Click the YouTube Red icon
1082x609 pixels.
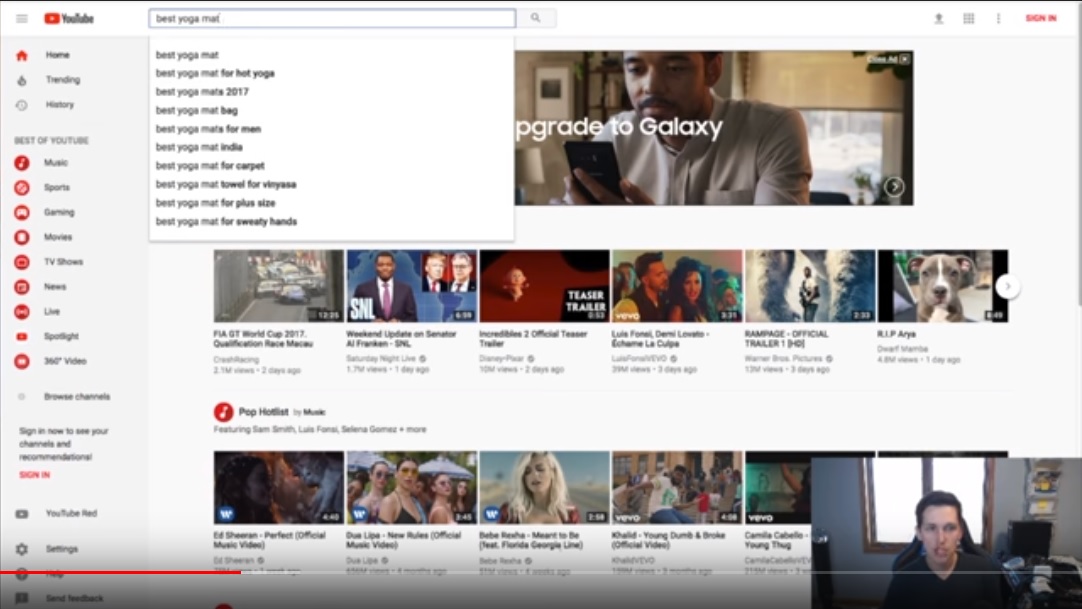22,514
